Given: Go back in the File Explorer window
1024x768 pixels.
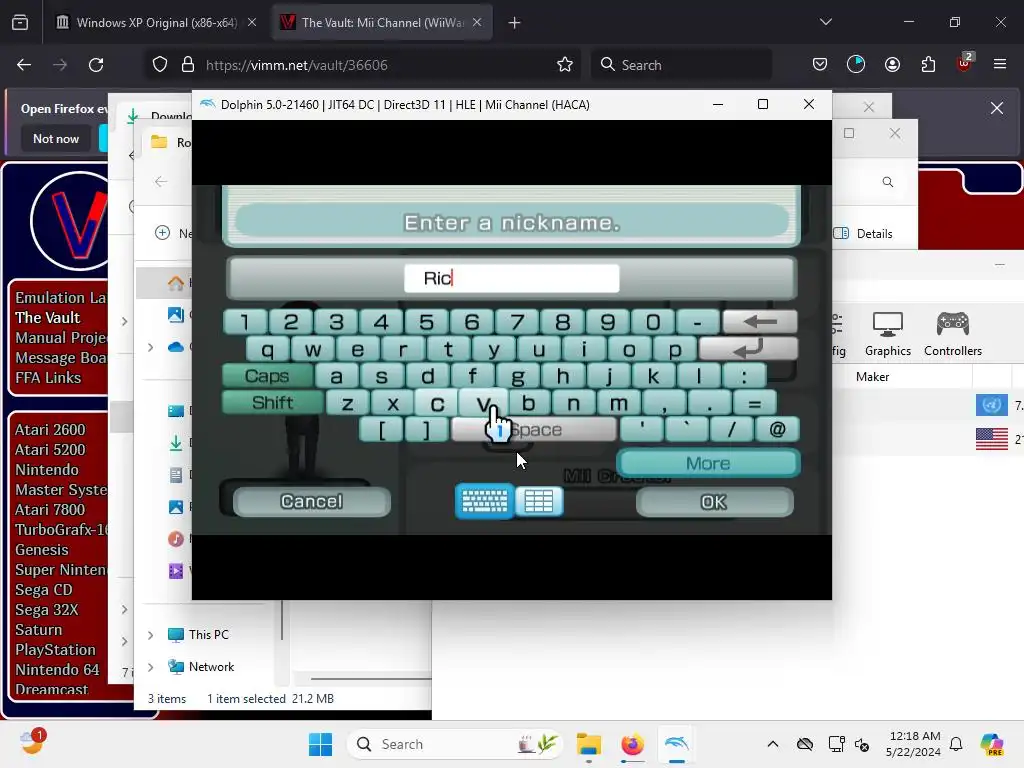Looking at the screenshot, I should [x=161, y=182].
